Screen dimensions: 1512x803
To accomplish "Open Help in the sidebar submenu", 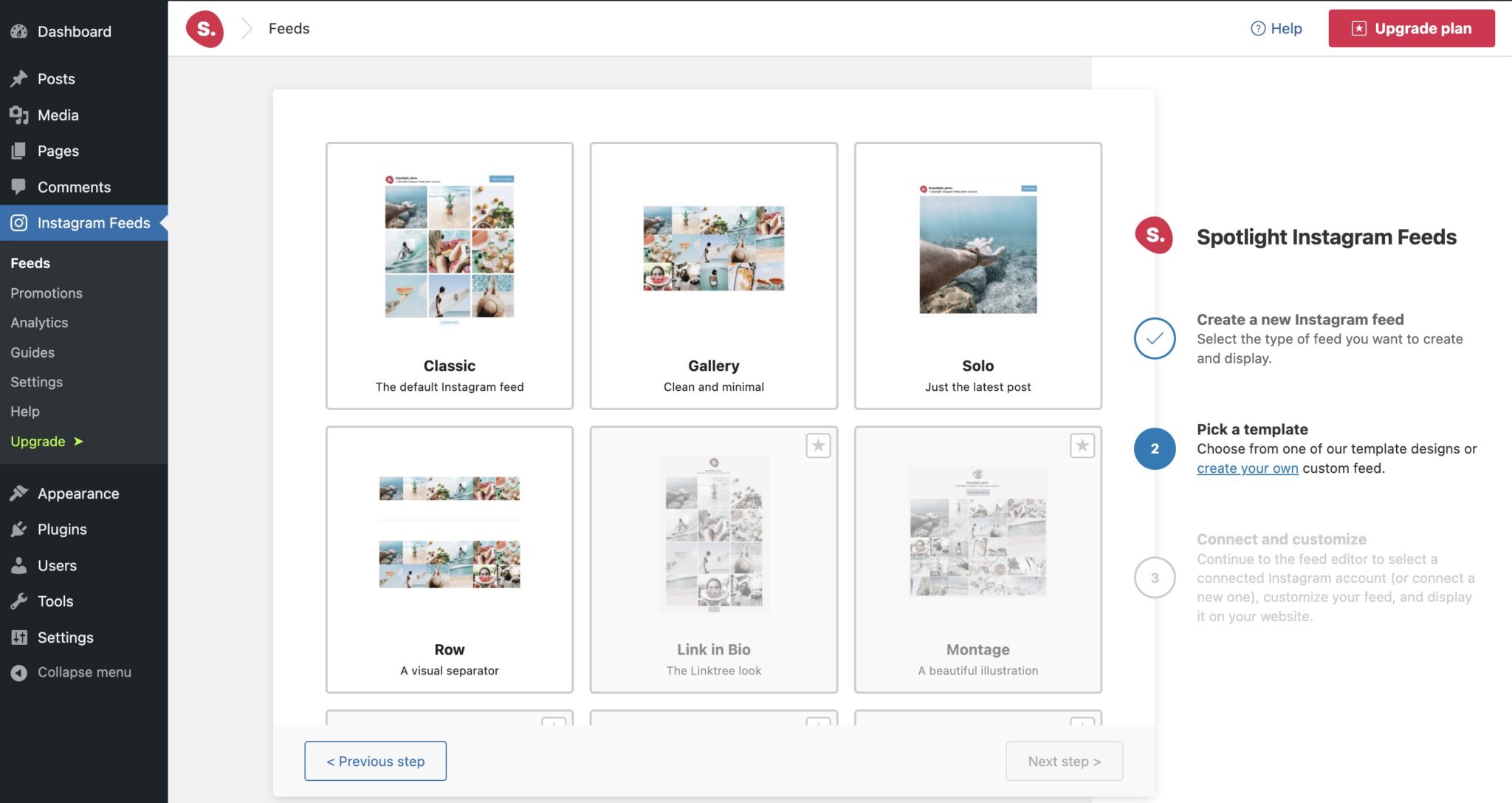I will point(25,411).
